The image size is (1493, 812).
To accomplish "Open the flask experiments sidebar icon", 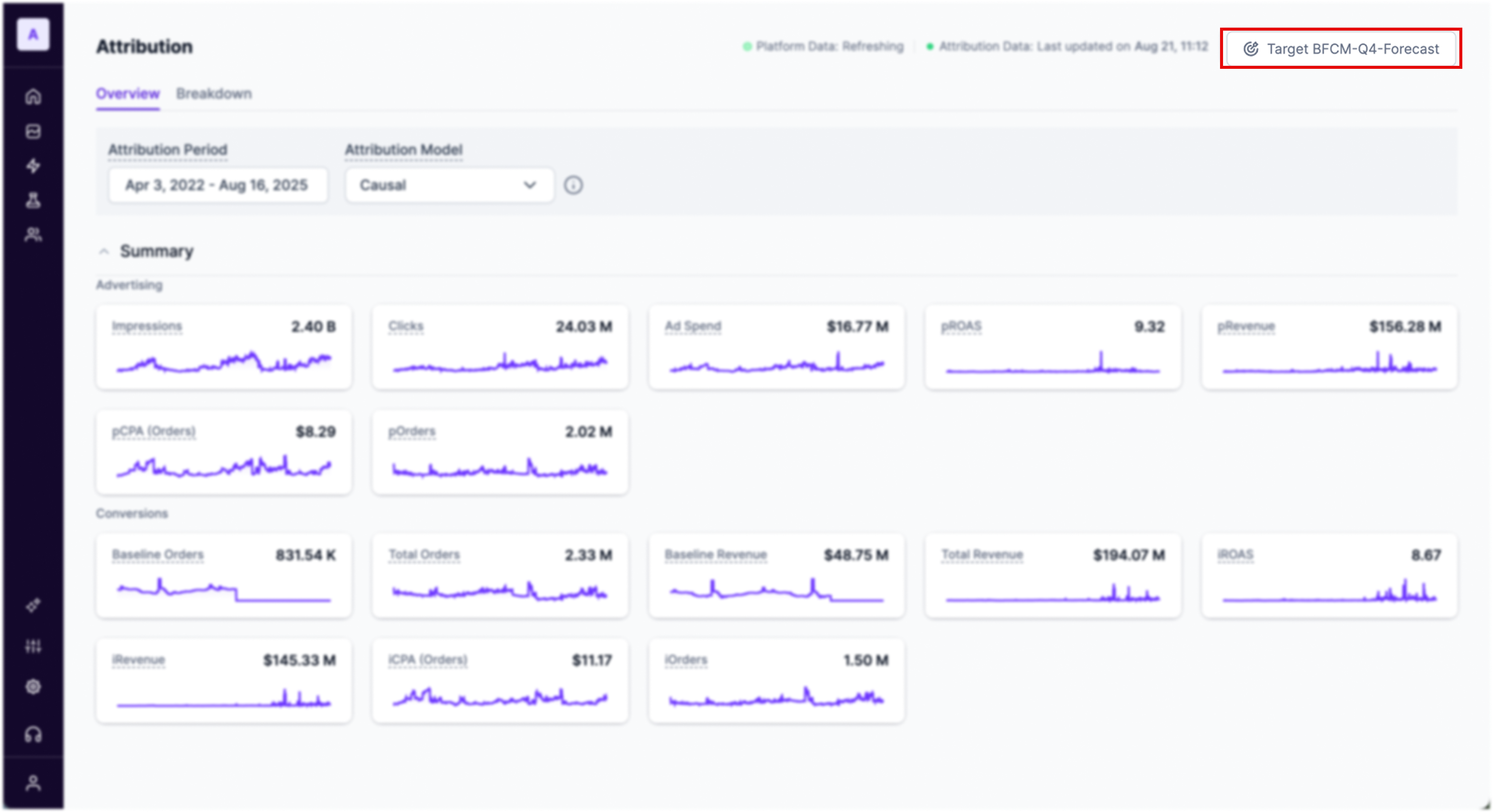I will point(33,200).
